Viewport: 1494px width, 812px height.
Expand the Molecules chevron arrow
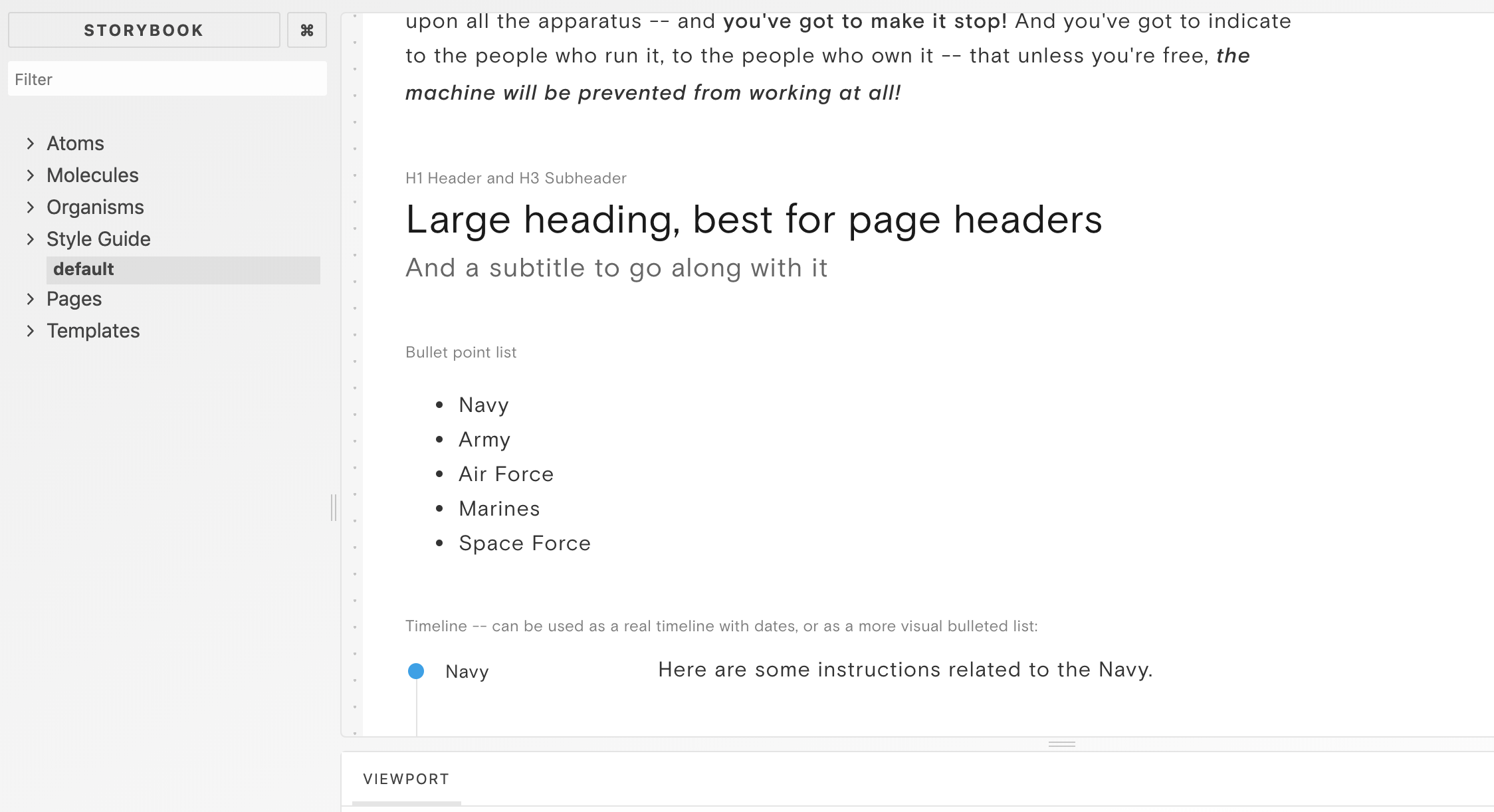tap(30, 175)
